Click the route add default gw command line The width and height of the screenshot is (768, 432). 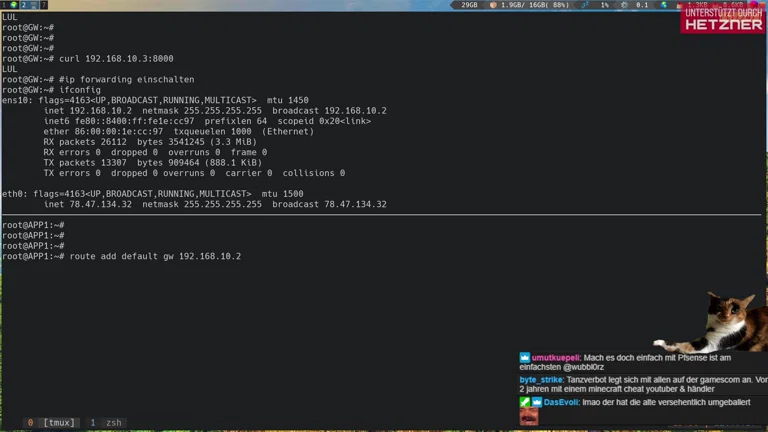coord(155,257)
